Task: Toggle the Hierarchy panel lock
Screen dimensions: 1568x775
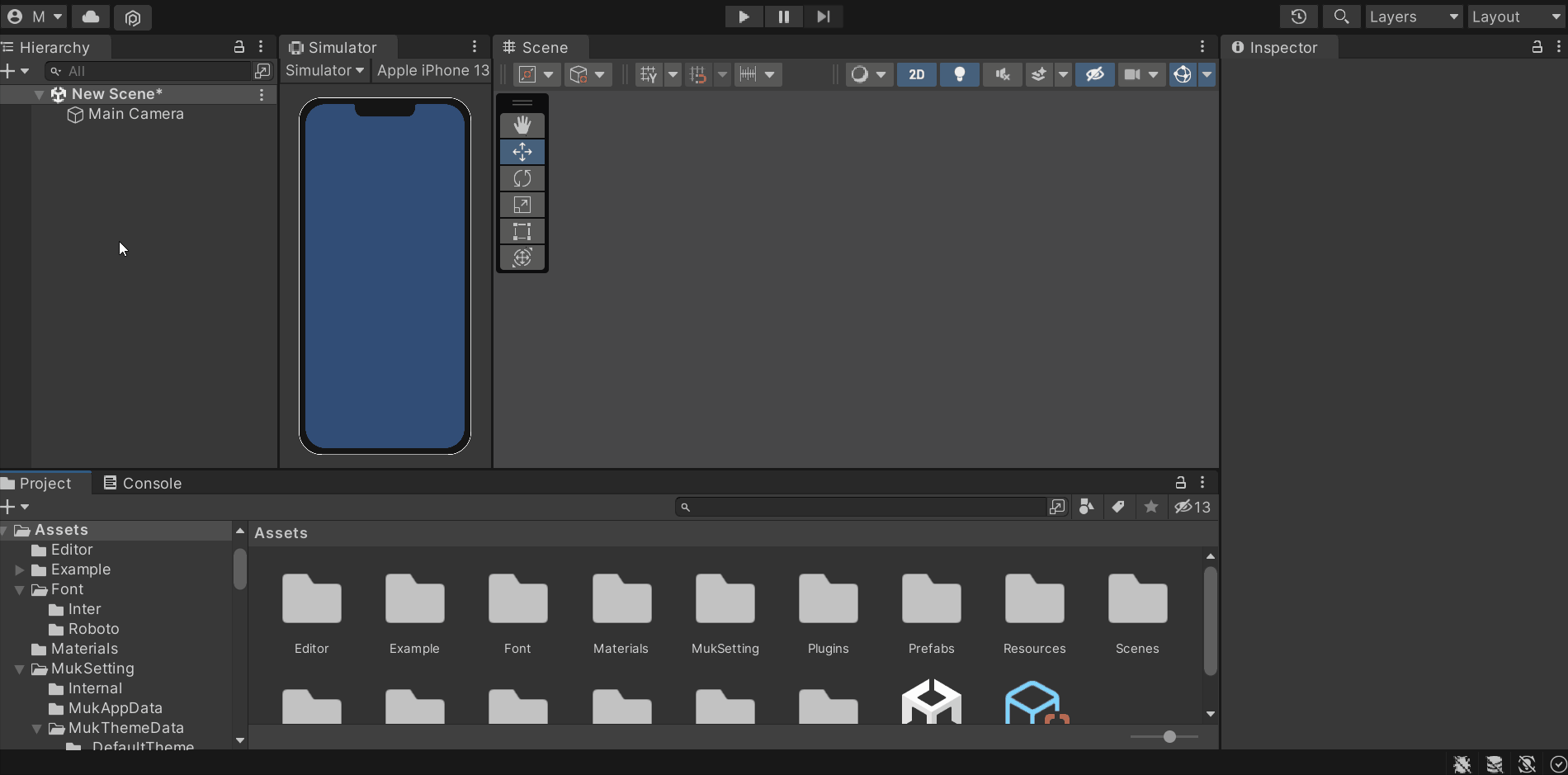Action: tap(239, 47)
